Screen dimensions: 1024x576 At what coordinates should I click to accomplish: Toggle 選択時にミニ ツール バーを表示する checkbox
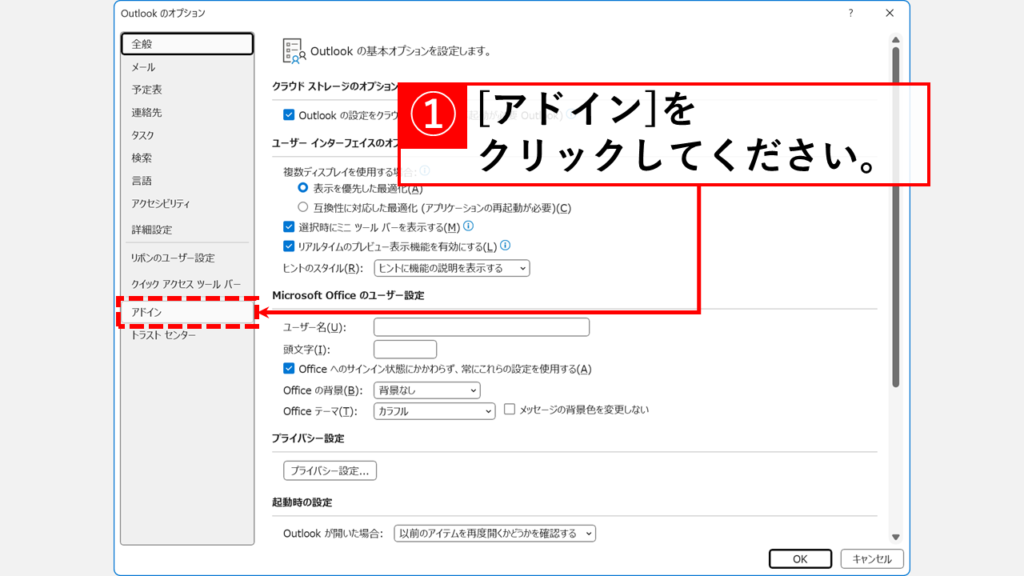coord(289,227)
